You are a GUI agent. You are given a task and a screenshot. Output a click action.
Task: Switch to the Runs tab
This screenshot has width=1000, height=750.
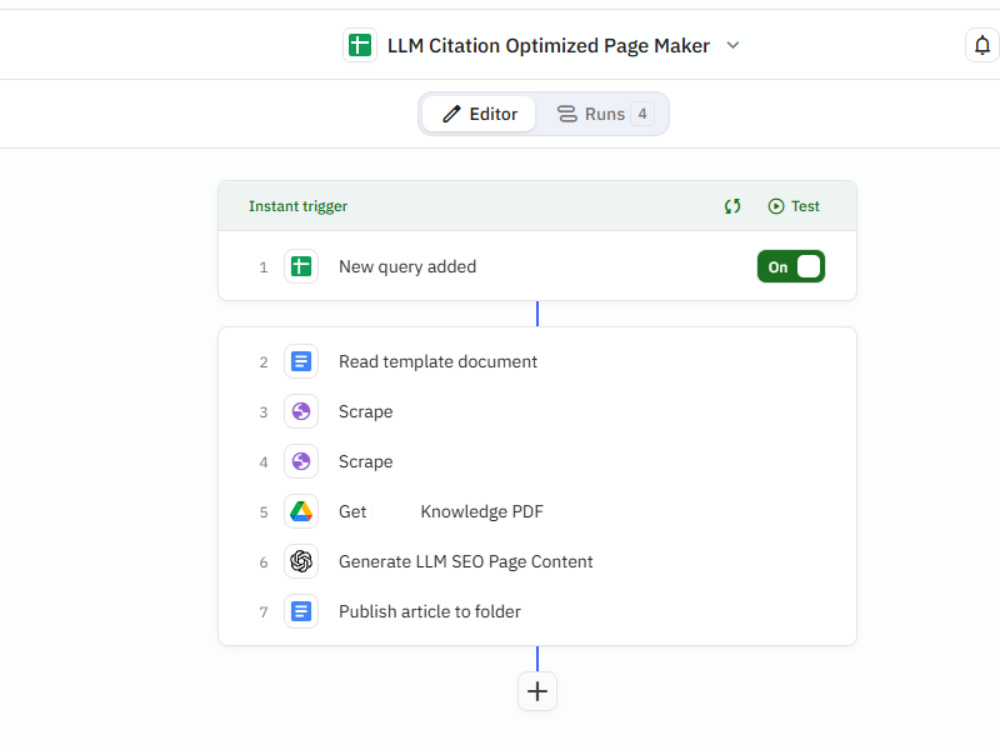603,114
